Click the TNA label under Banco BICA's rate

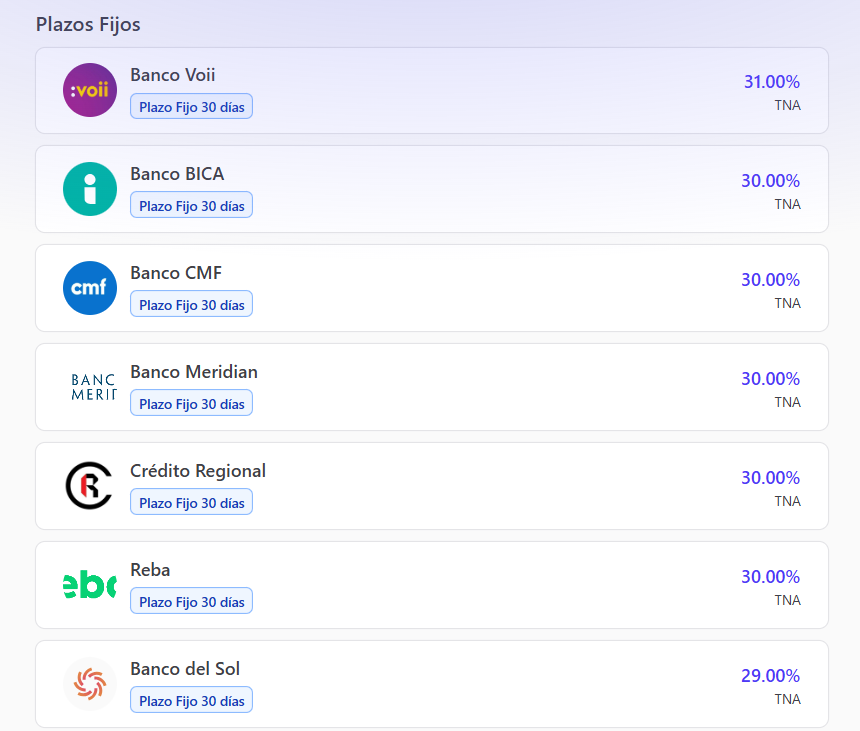click(x=788, y=204)
